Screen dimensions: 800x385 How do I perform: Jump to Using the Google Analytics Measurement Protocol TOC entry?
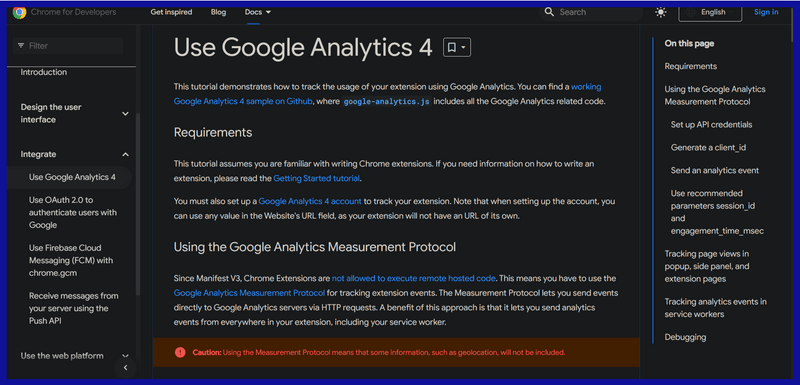(715, 95)
